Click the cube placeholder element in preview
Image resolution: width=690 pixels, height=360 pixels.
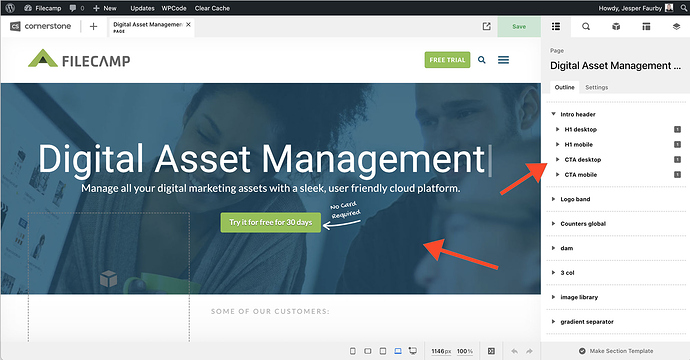(108, 279)
